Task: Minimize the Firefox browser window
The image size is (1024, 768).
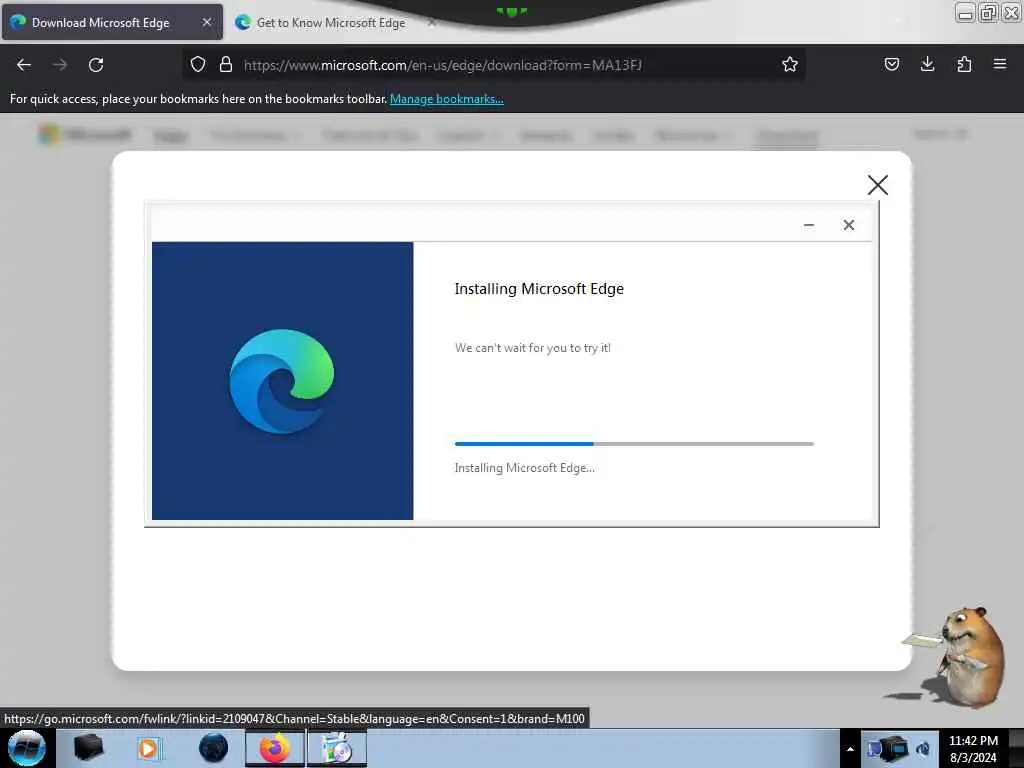Action: pos(965,12)
